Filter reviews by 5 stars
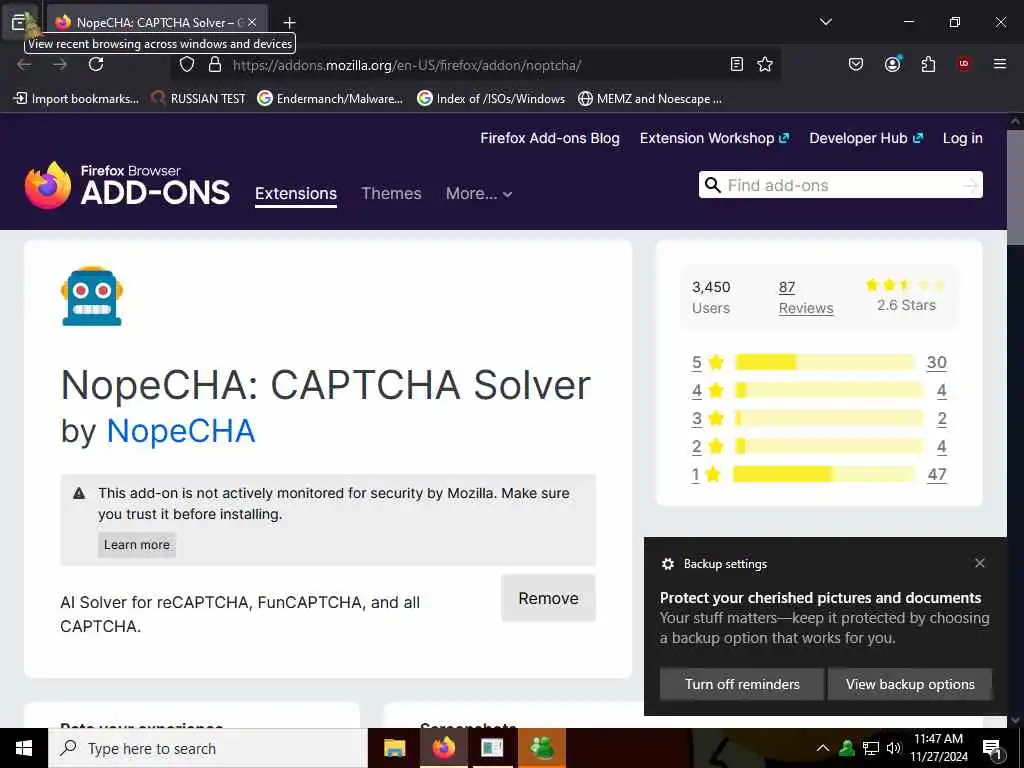The height and width of the screenshot is (768, 1024). click(x=708, y=362)
